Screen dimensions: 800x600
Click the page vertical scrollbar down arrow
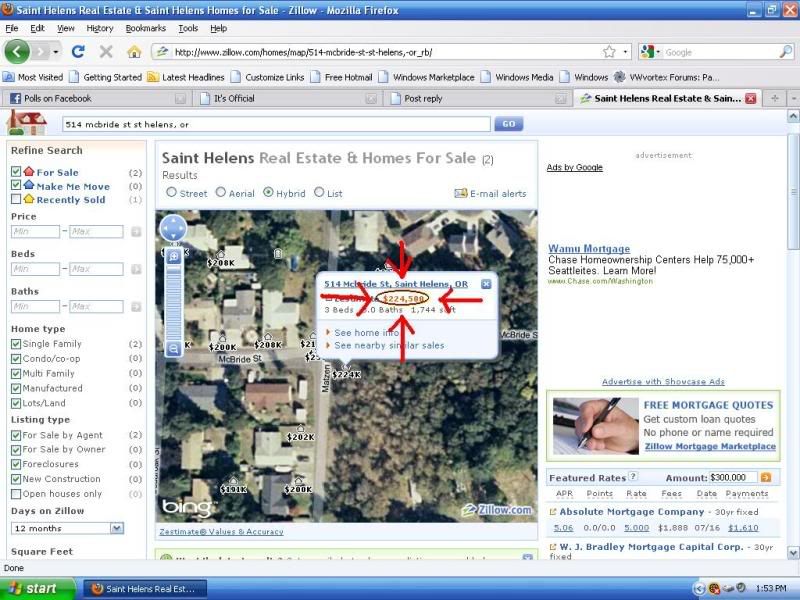click(x=793, y=553)
